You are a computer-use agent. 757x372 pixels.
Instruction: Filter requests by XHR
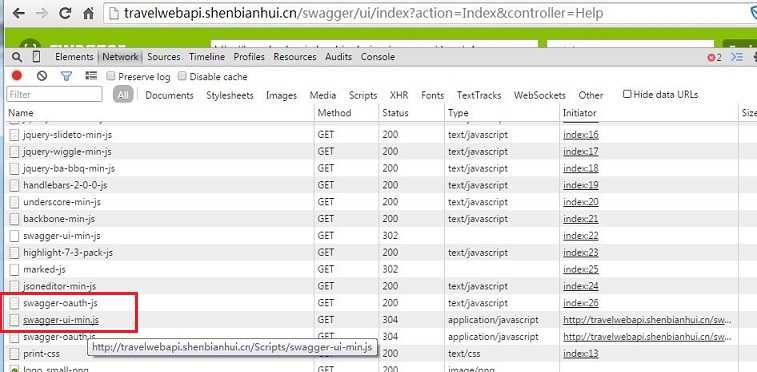tap(399, 96)
